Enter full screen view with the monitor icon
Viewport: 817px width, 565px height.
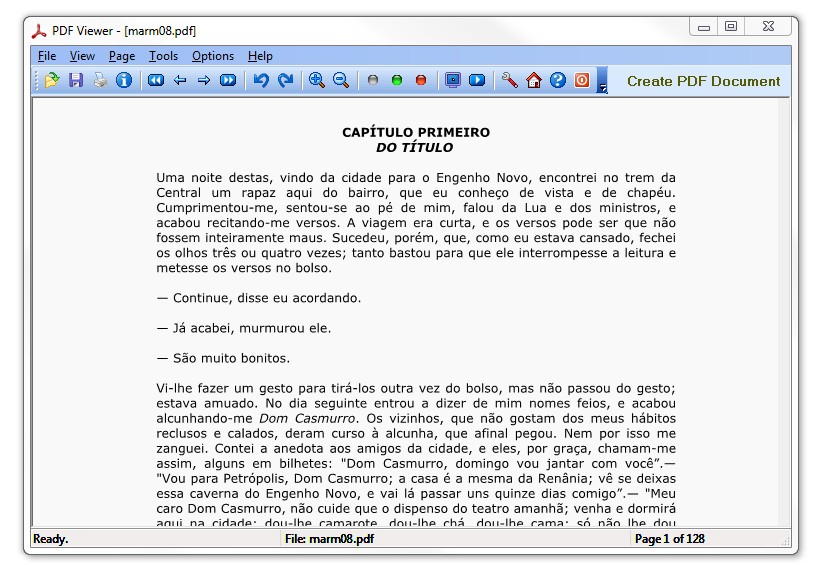pyautogui.click(x=453, y=80)
